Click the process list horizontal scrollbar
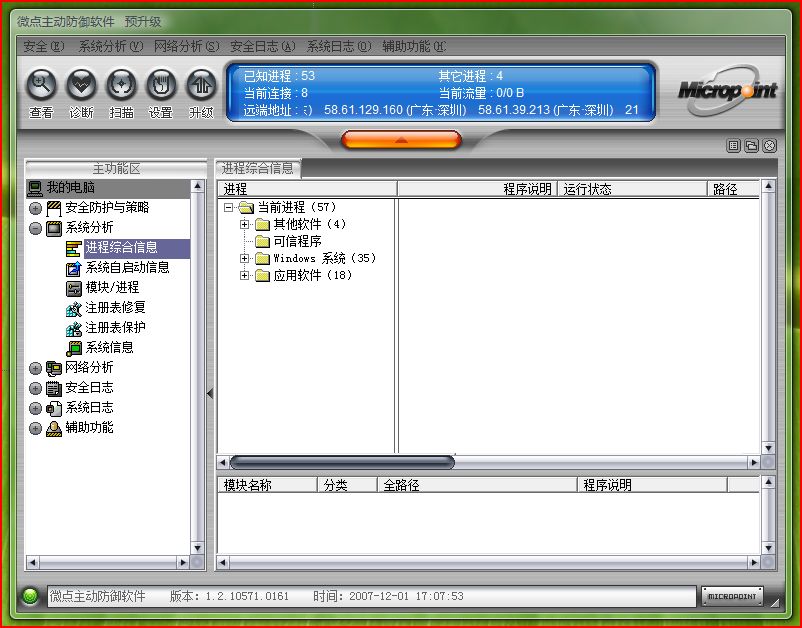Screen dimensions: 802x628 tap(342, 462)
